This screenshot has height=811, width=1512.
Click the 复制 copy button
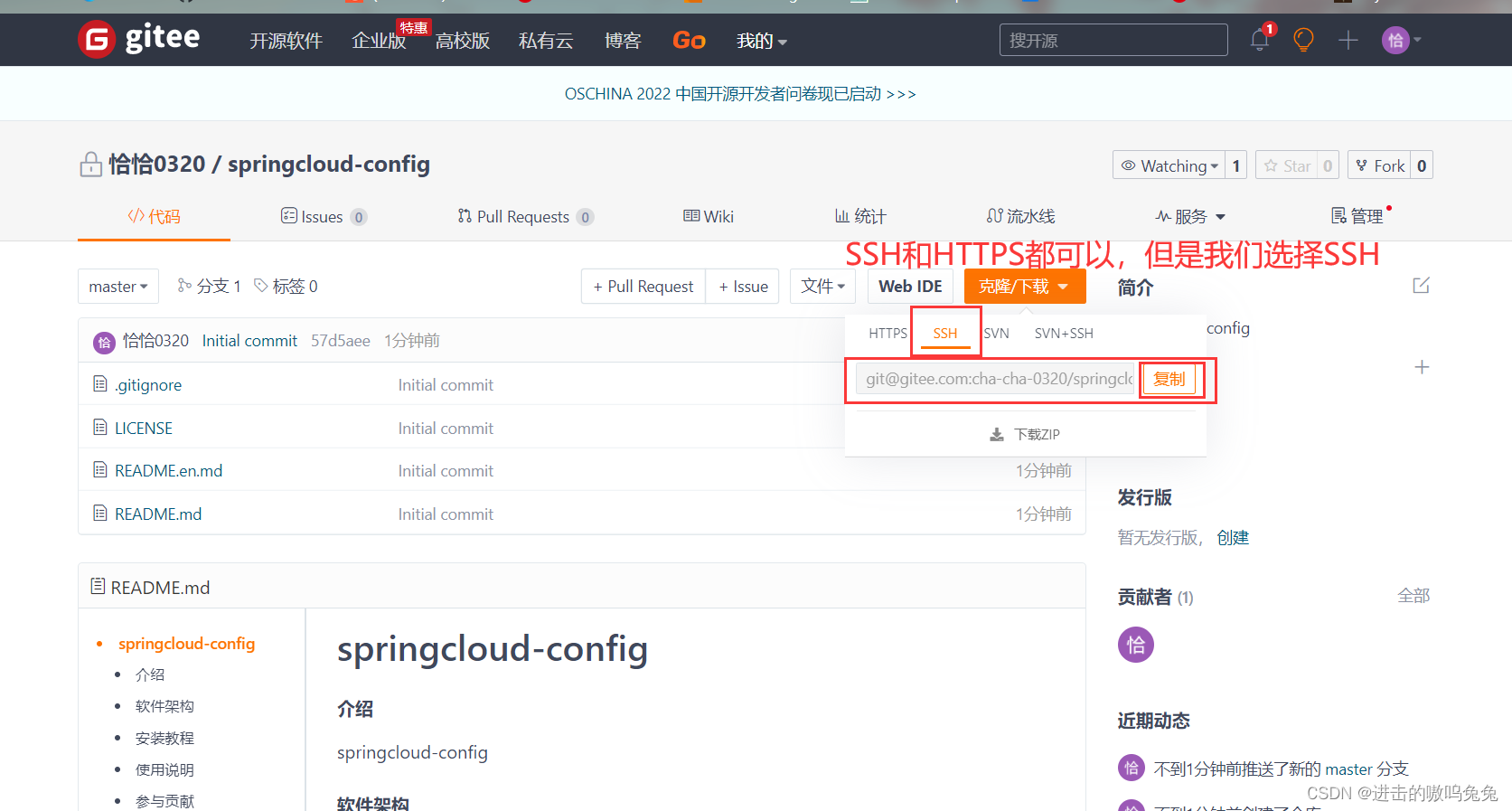pos(1169,379)
